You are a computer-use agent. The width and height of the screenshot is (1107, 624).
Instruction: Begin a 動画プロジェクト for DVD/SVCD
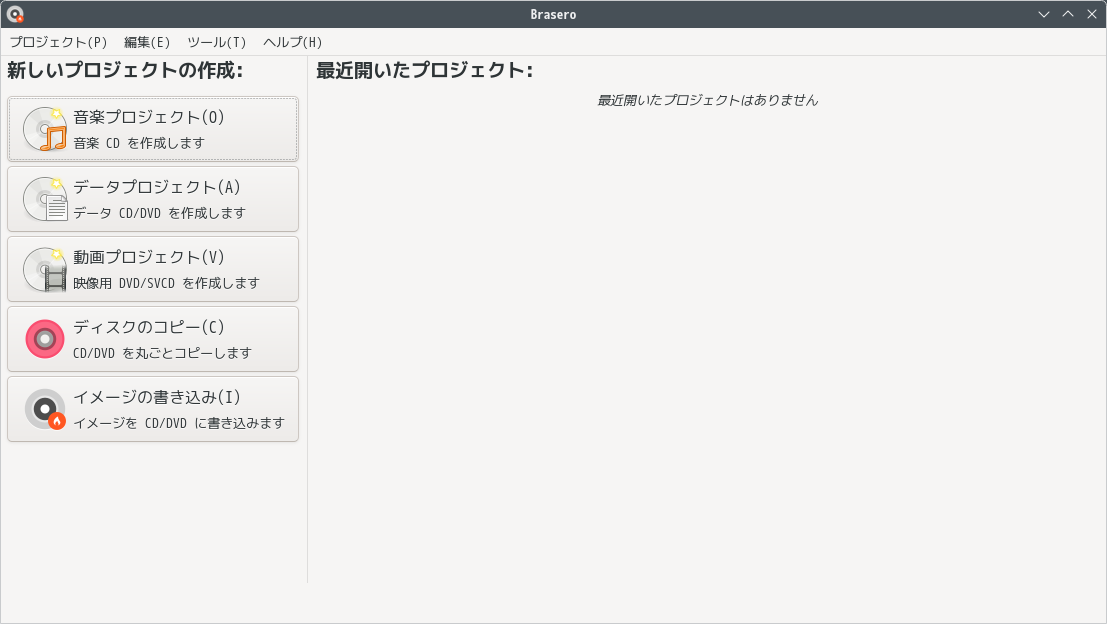tap(152, 268)
